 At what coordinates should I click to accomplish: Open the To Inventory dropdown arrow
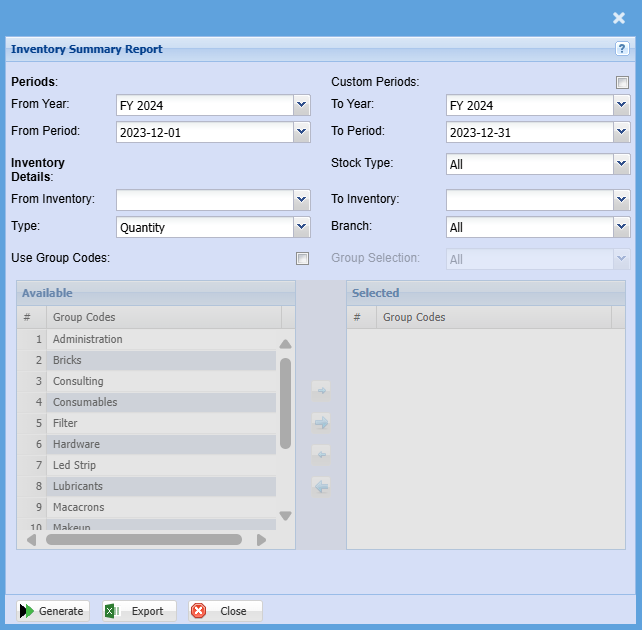coord(622,200)
